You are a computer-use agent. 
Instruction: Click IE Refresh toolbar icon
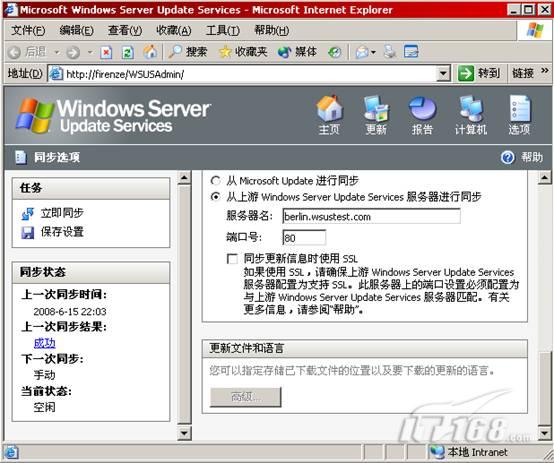tap(128, 53)
